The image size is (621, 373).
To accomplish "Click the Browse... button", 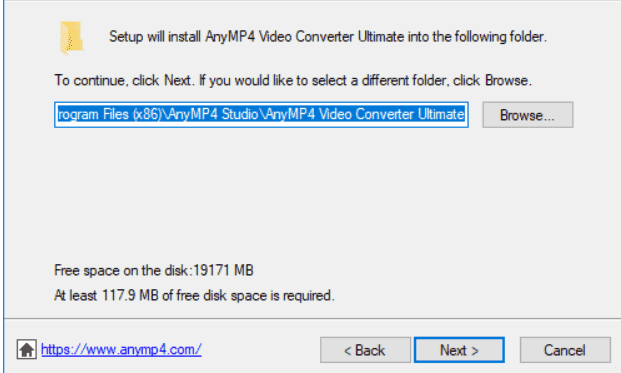I will click(x=528, y=115).
